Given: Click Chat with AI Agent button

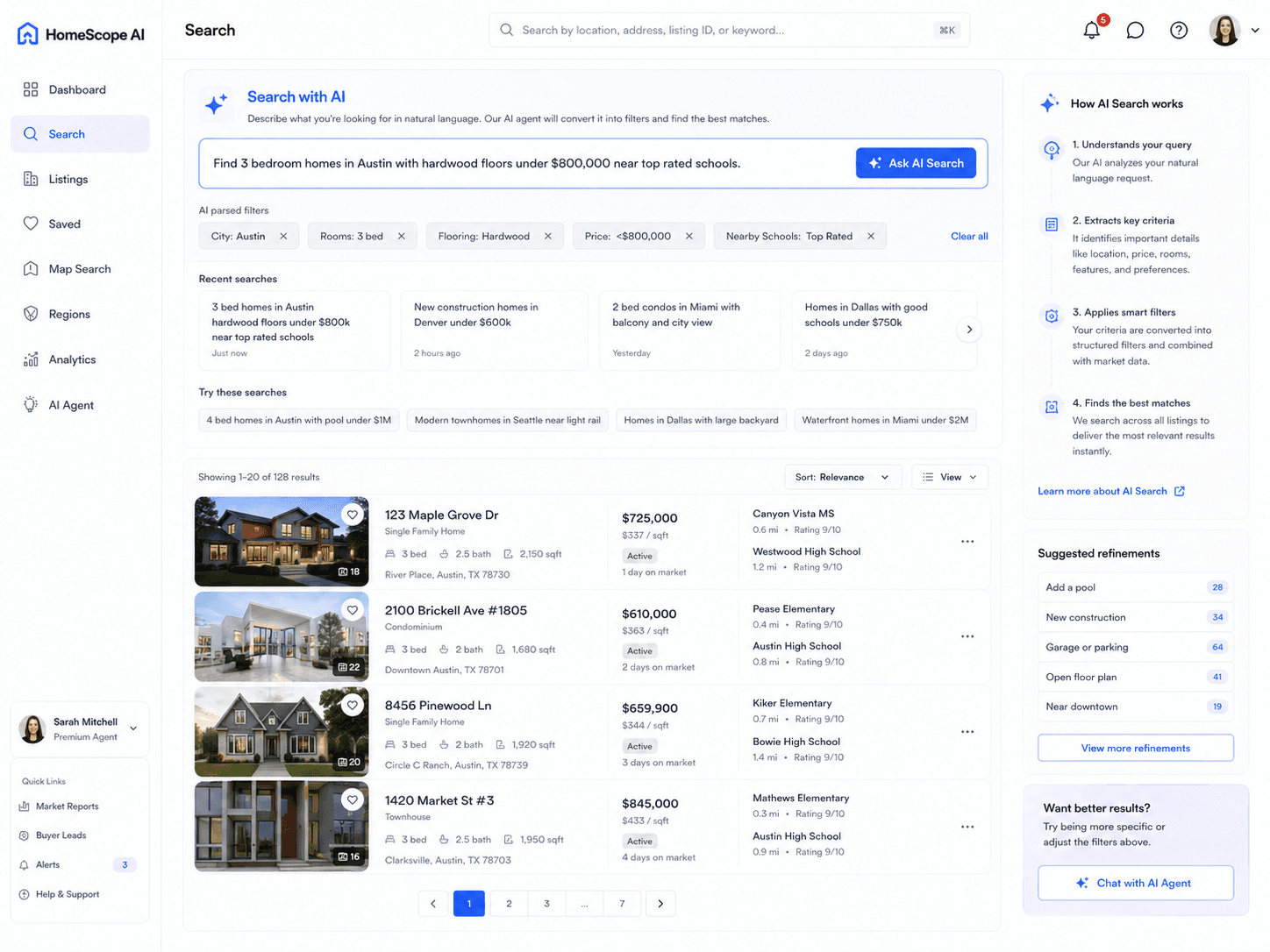Looking at the screenshot, I should [1136, 883].
